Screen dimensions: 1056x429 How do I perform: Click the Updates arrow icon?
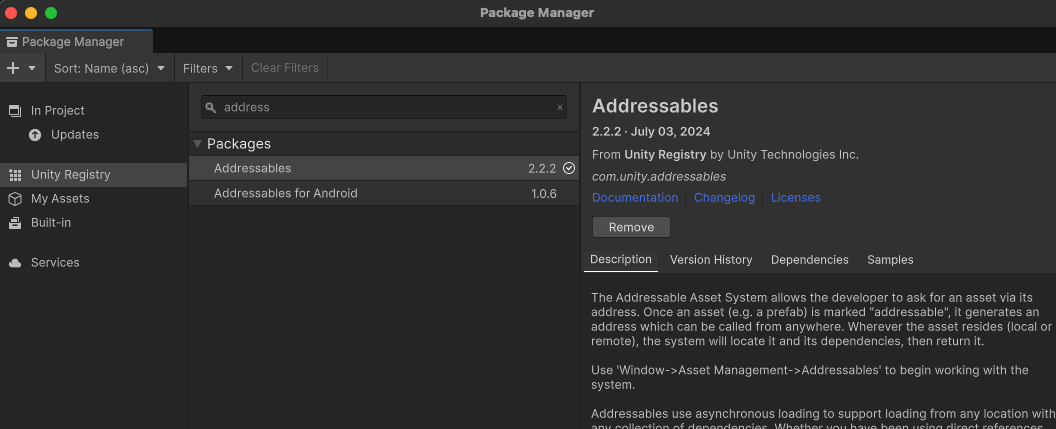tap(35, 135)
